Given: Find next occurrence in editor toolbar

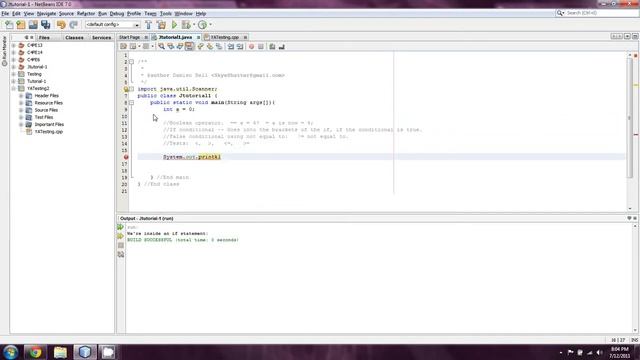Looking at the screenshot, I should pos(180,47).
